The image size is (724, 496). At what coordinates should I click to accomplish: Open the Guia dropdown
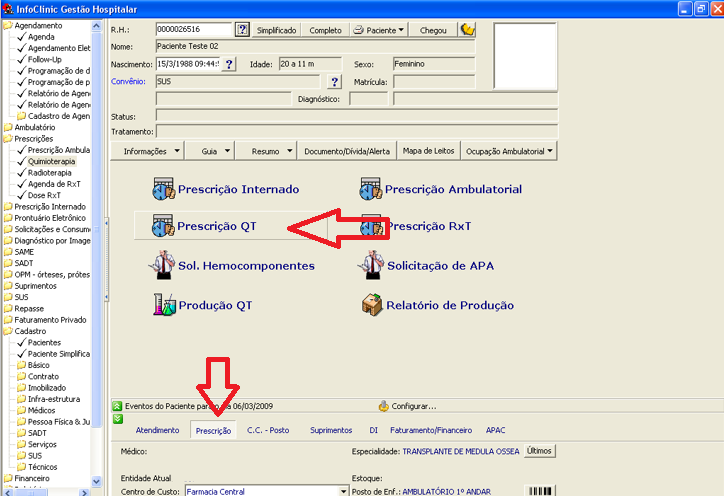click(x=210, y=151)
